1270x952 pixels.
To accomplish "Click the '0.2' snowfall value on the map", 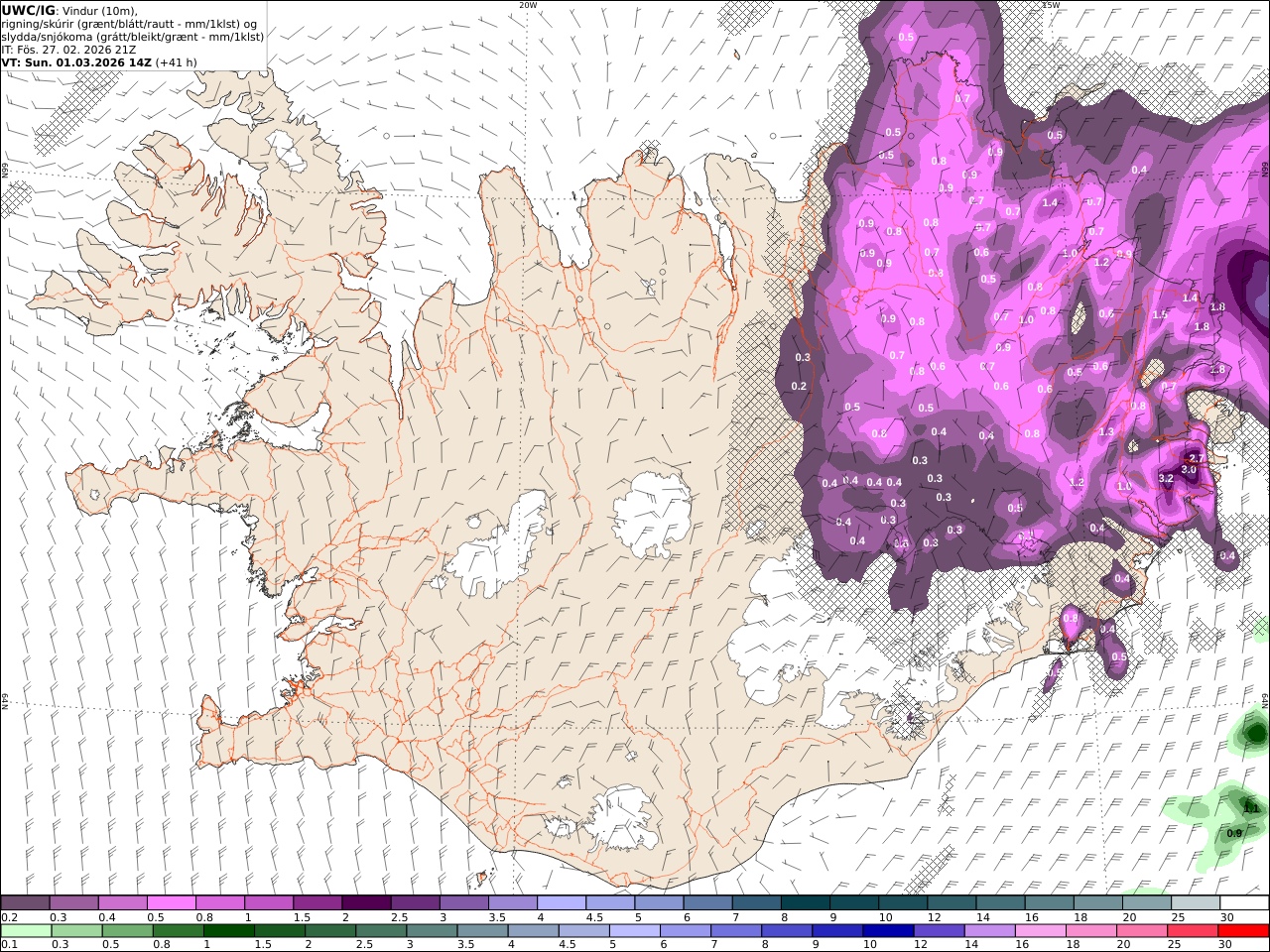I will coord(799,387).
